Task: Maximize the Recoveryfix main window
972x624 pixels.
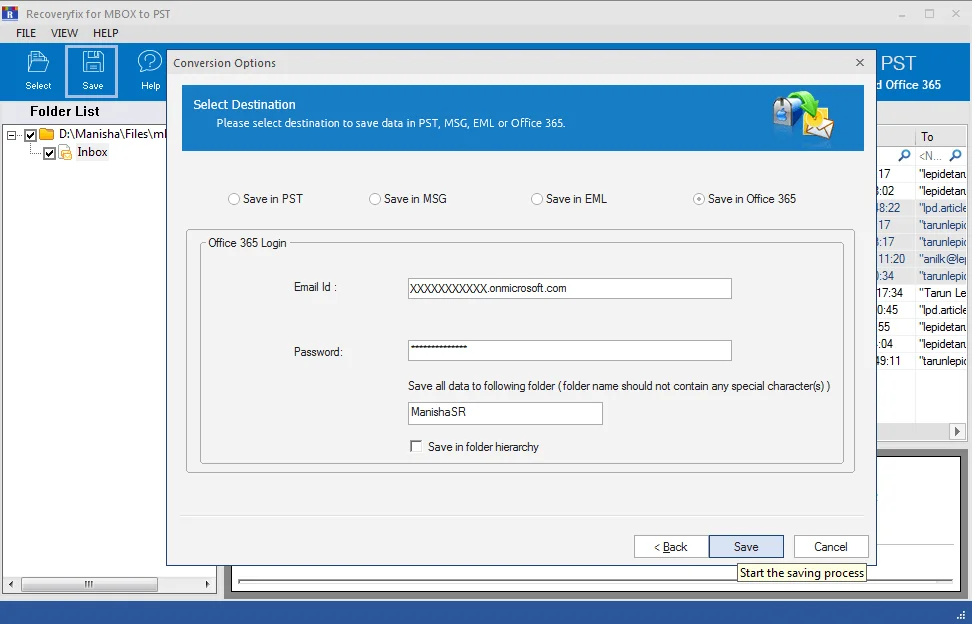Action: point(929,14)
